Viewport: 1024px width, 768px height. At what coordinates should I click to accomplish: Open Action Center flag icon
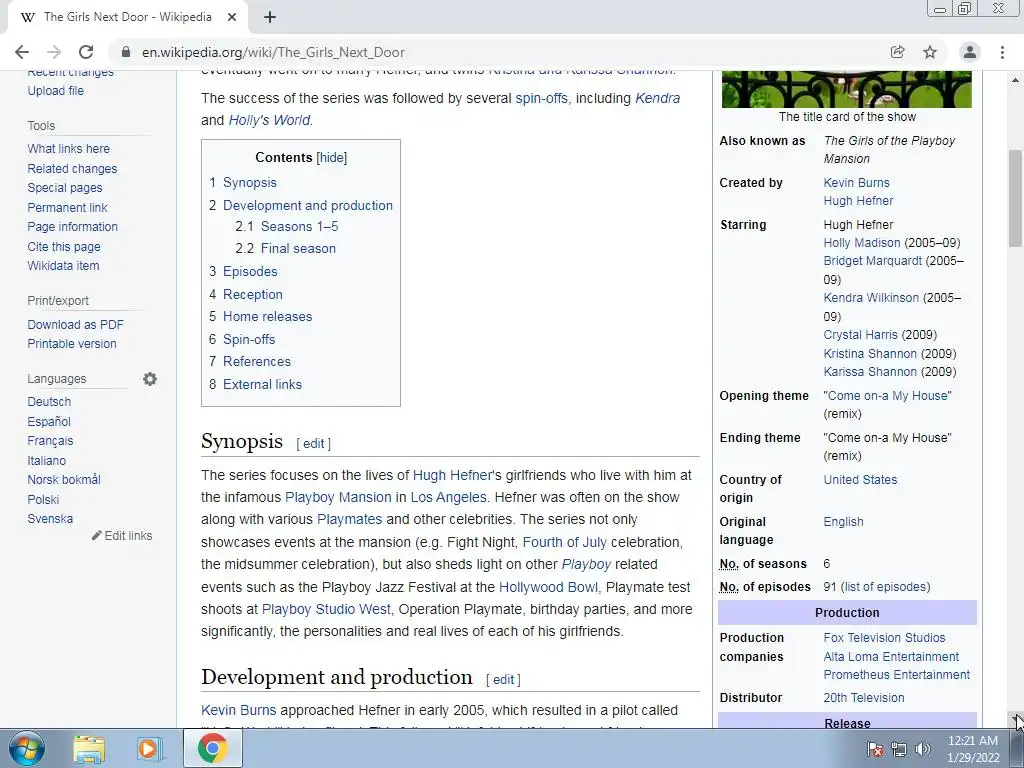pos(875,749)
